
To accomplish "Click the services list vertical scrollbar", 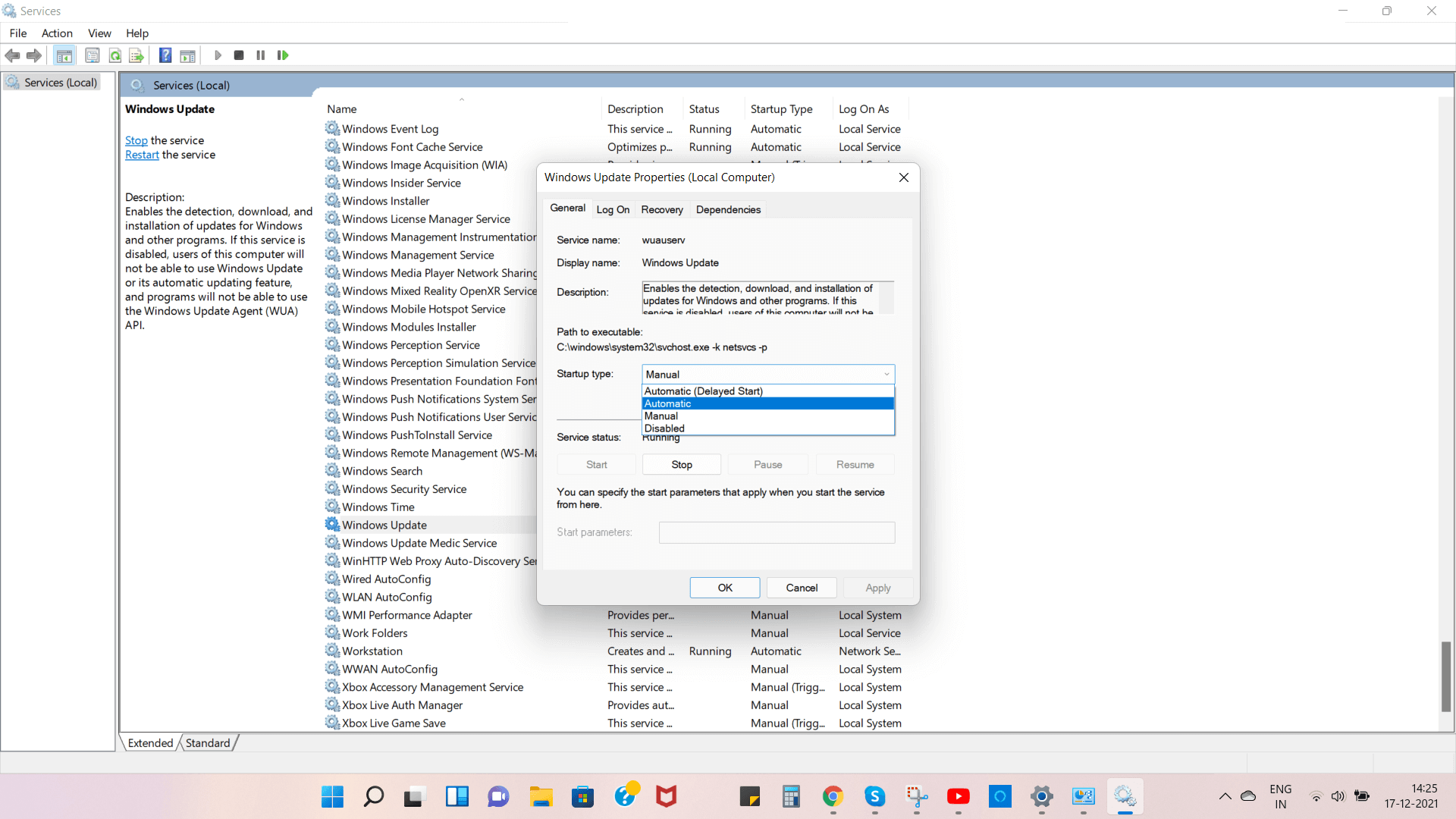I will (1445, 675).
